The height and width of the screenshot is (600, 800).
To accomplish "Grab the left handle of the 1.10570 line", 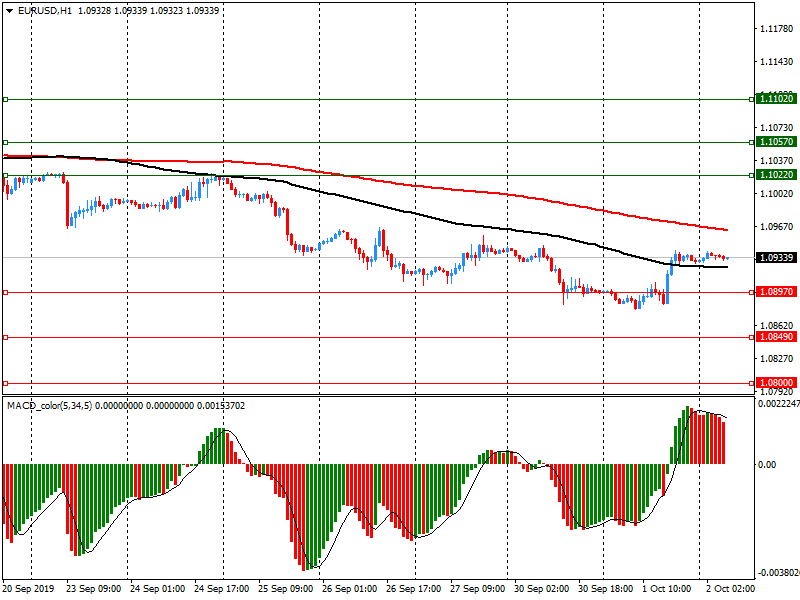I will 6,142.
